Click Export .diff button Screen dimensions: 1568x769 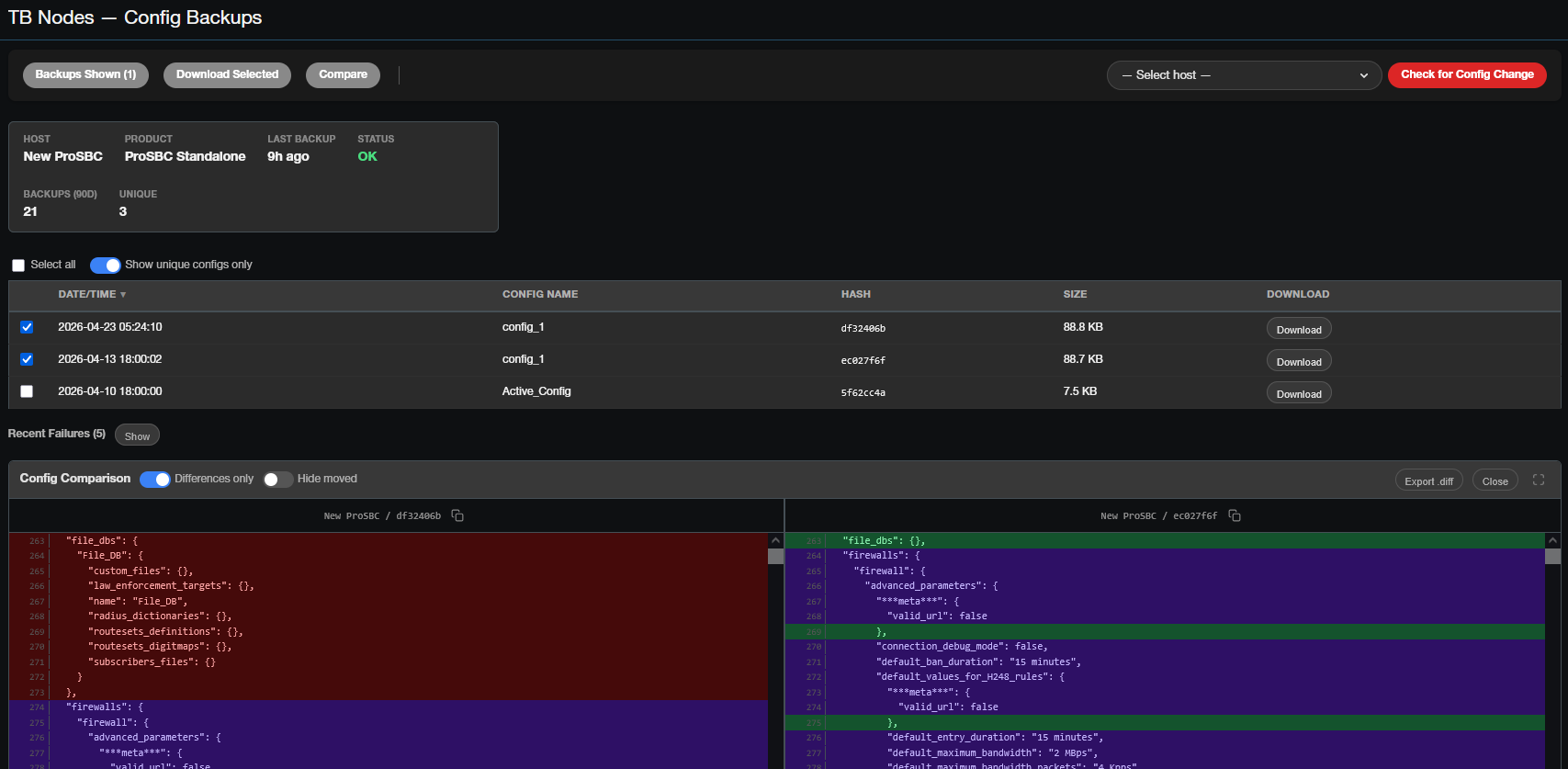tap(1428, 481)
